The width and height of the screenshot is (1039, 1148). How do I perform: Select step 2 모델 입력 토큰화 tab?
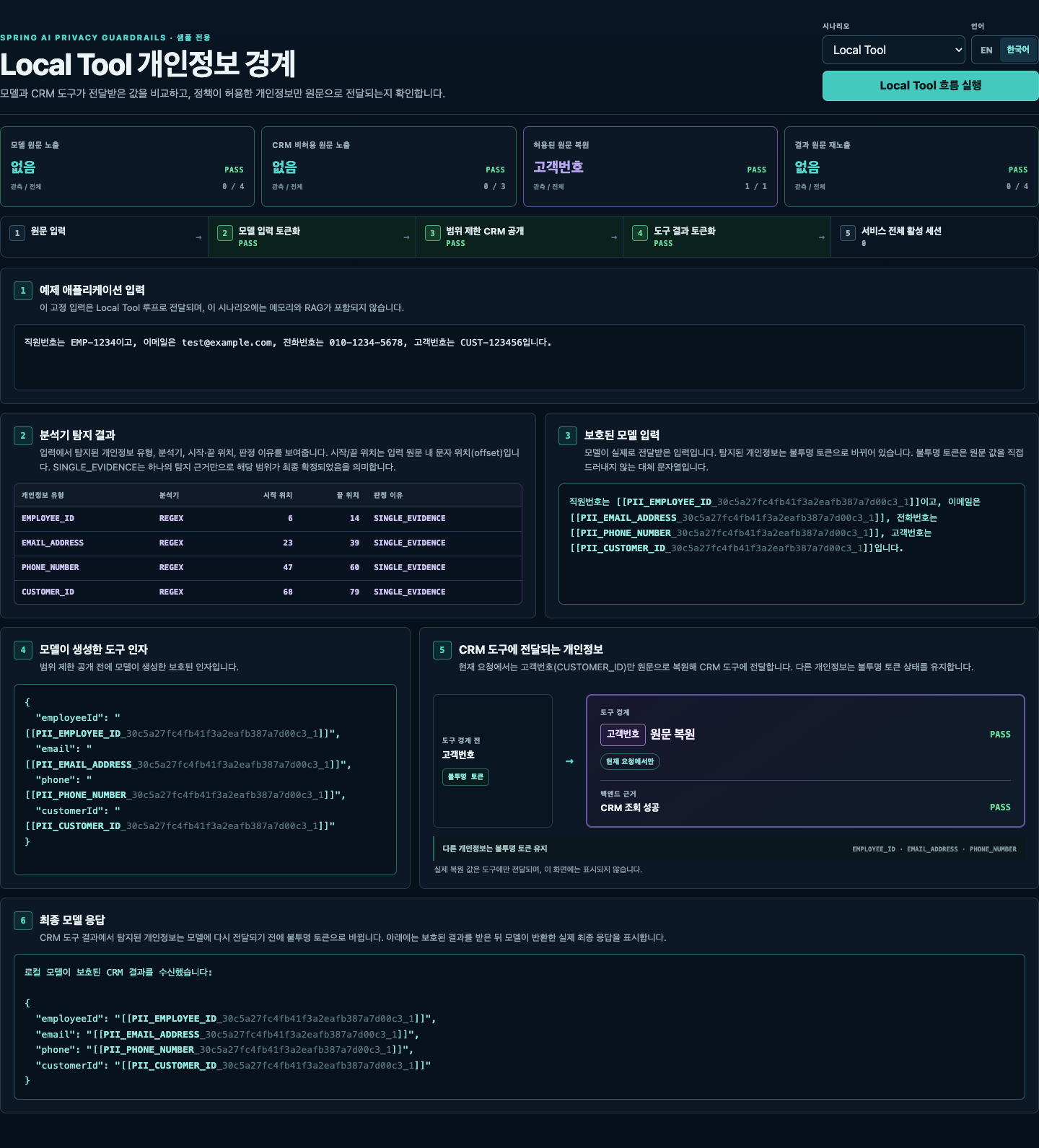click(312, 237)
